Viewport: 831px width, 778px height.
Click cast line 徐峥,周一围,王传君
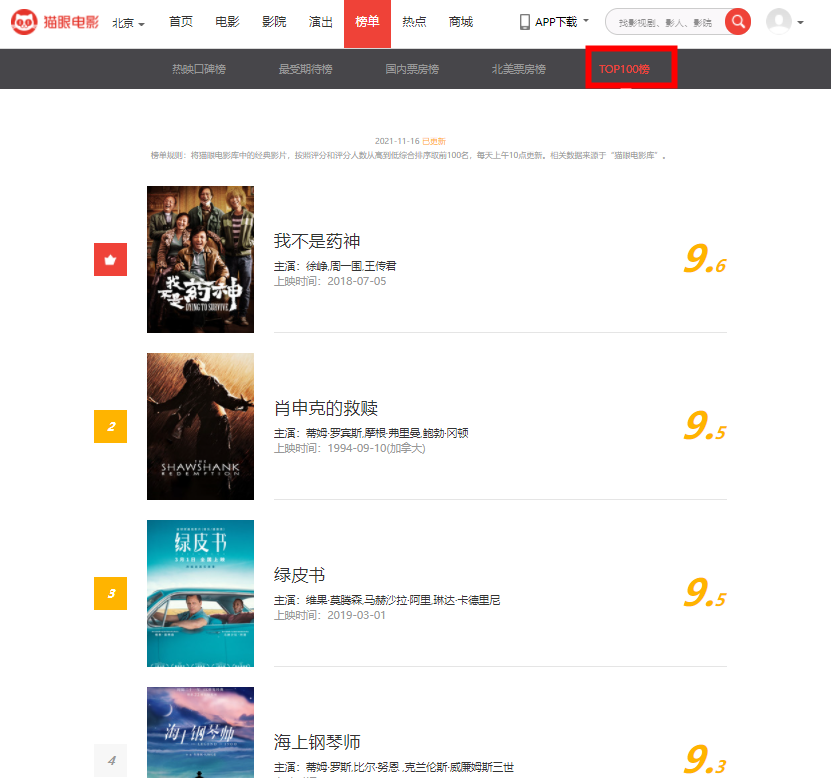(351, 266)
